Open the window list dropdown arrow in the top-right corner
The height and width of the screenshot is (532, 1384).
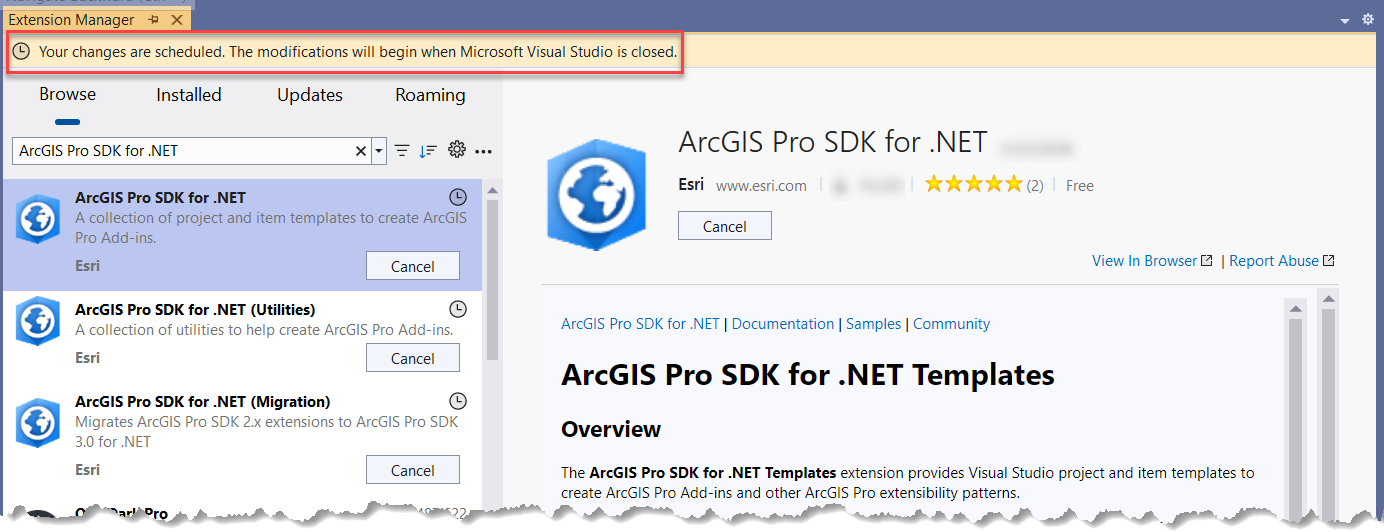1345,19
